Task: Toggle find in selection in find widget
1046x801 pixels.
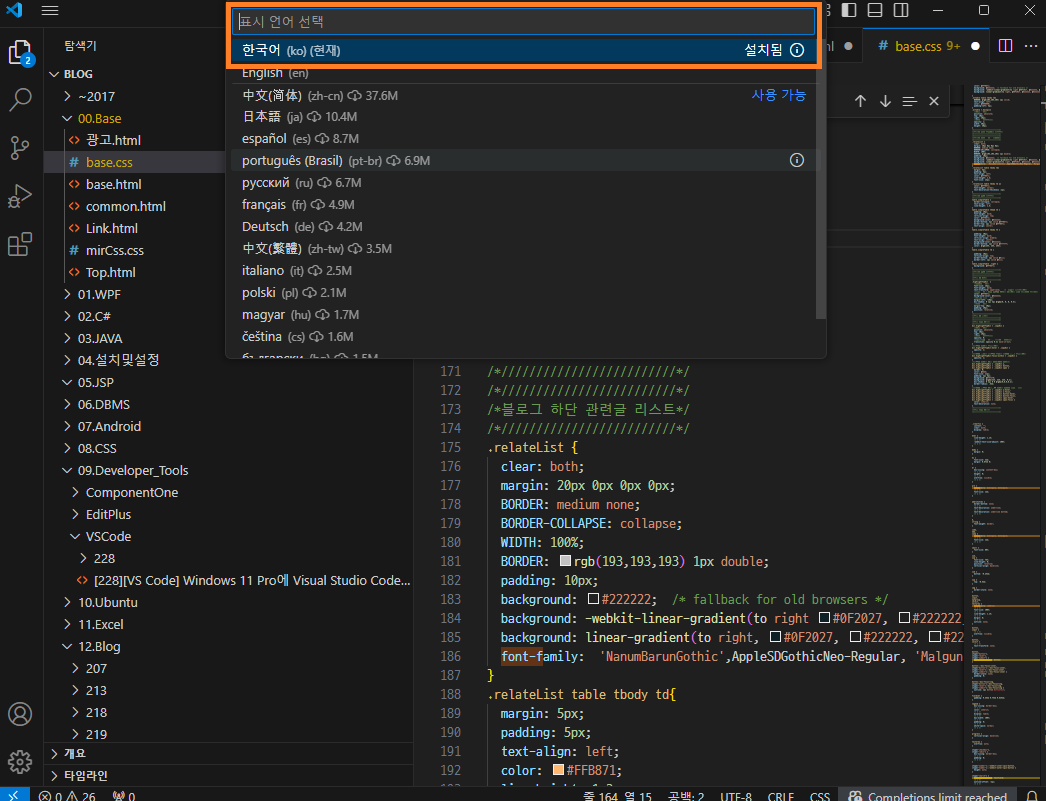Action: point(909,101)
